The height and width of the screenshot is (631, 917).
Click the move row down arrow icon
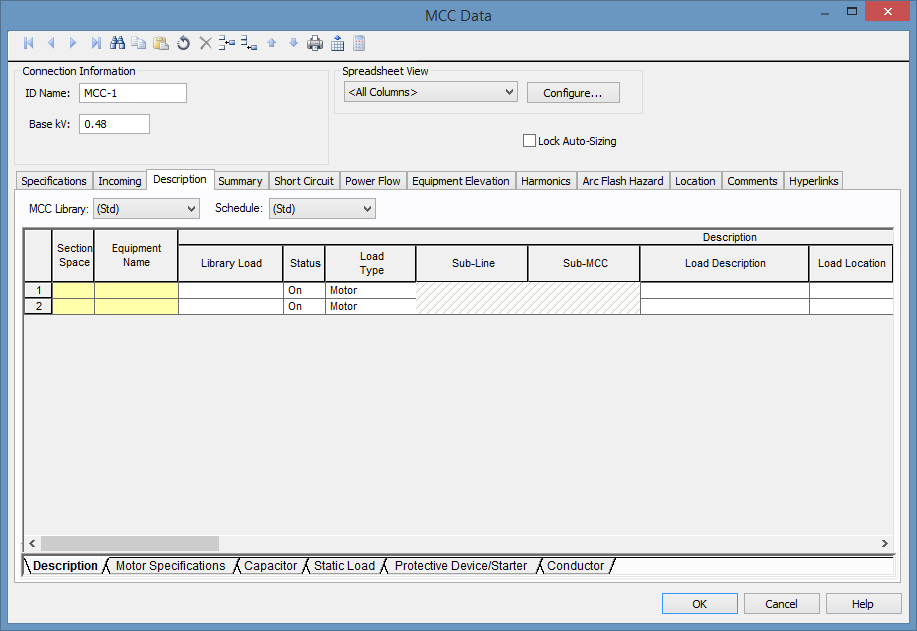click(x=294, y=43)
